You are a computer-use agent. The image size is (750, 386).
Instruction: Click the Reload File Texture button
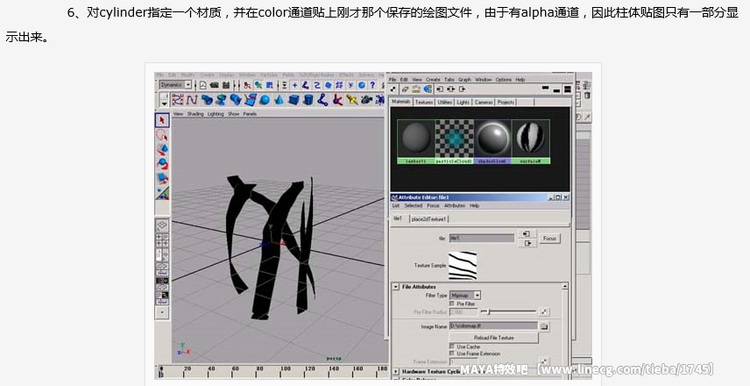(x=494, y=338)
